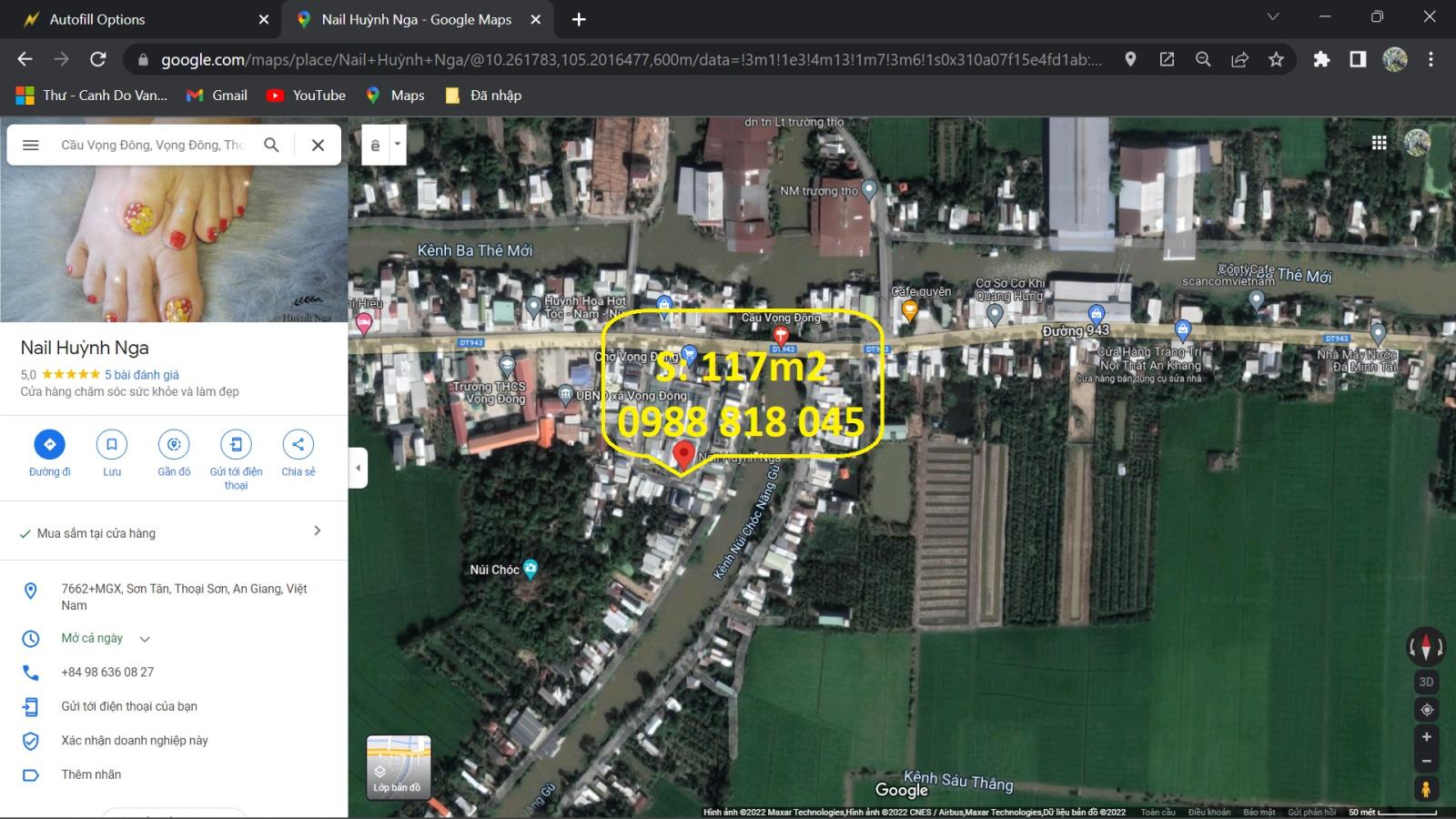The image size is (1456, 819).
Task: Click the NM trương thọ map marker
Action: (x=869, y=190)
